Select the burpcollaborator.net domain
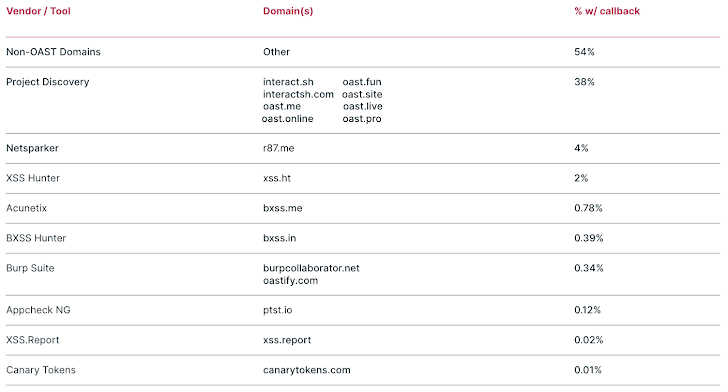 point(311,268)
